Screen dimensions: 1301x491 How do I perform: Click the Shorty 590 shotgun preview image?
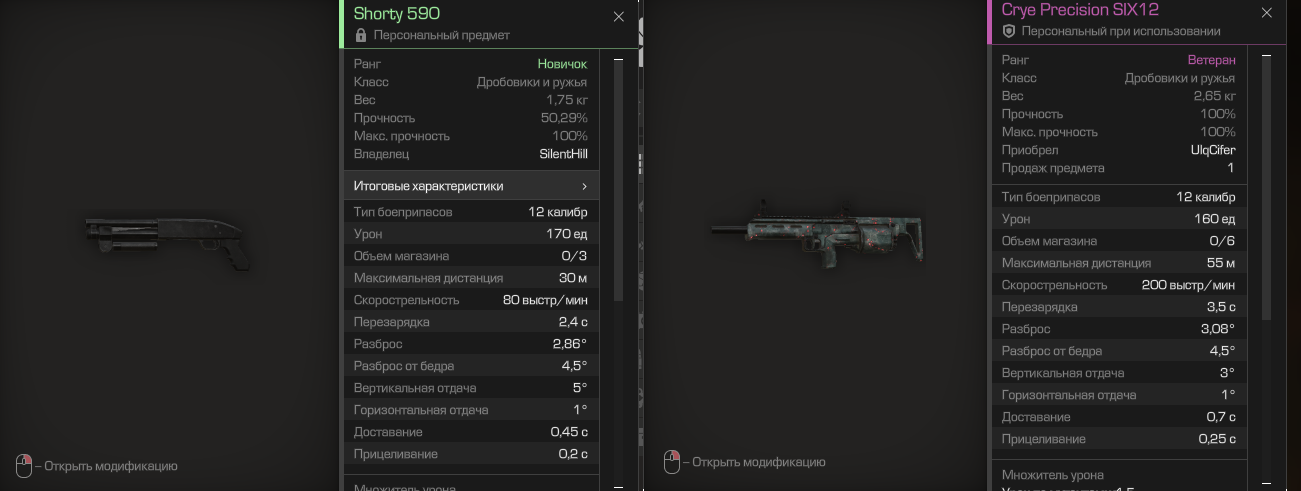[166, 235]
